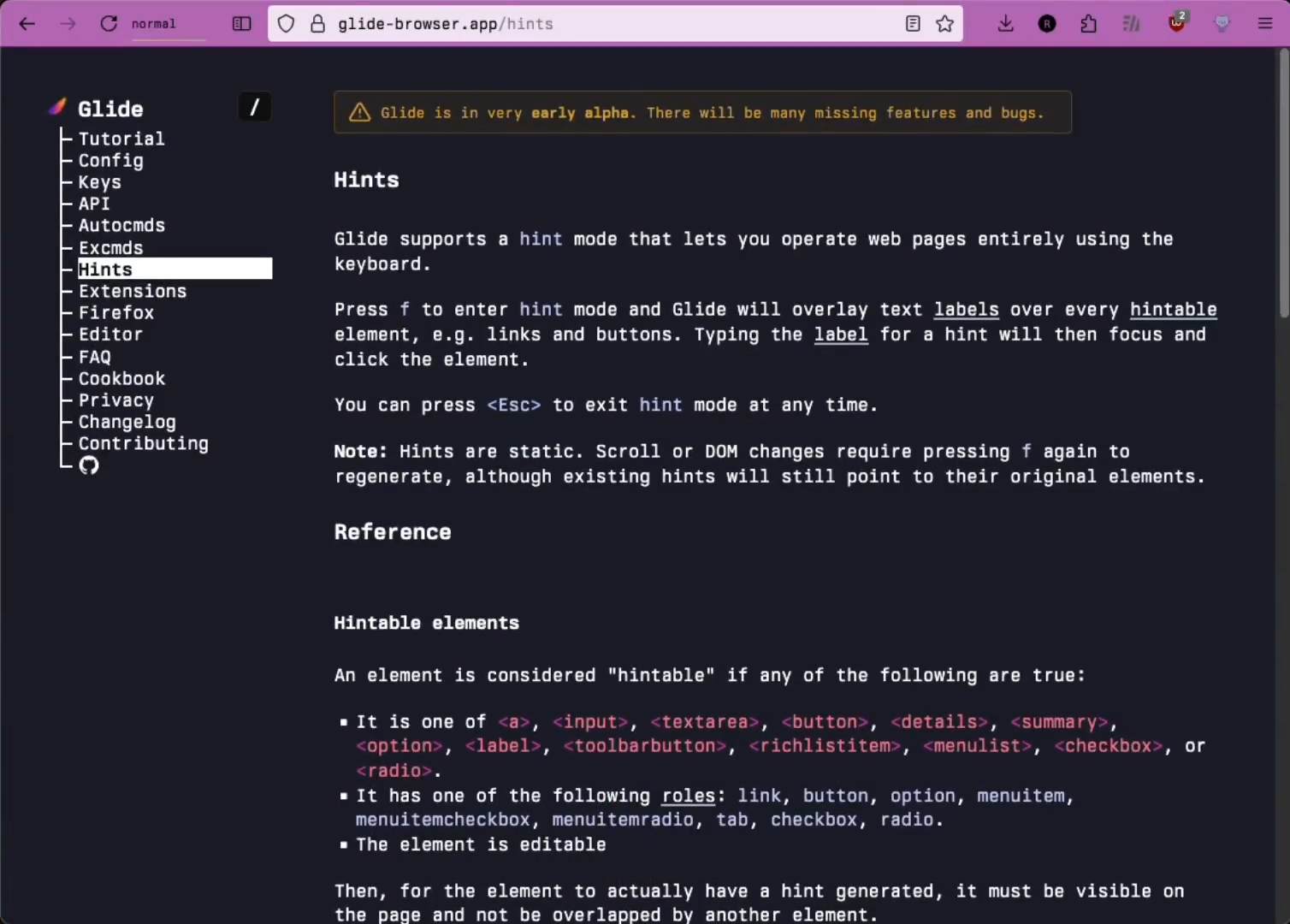Viewport: 1290px width, 924px height.
Task: View site security lock info
Action: click(x=317, y=24)
